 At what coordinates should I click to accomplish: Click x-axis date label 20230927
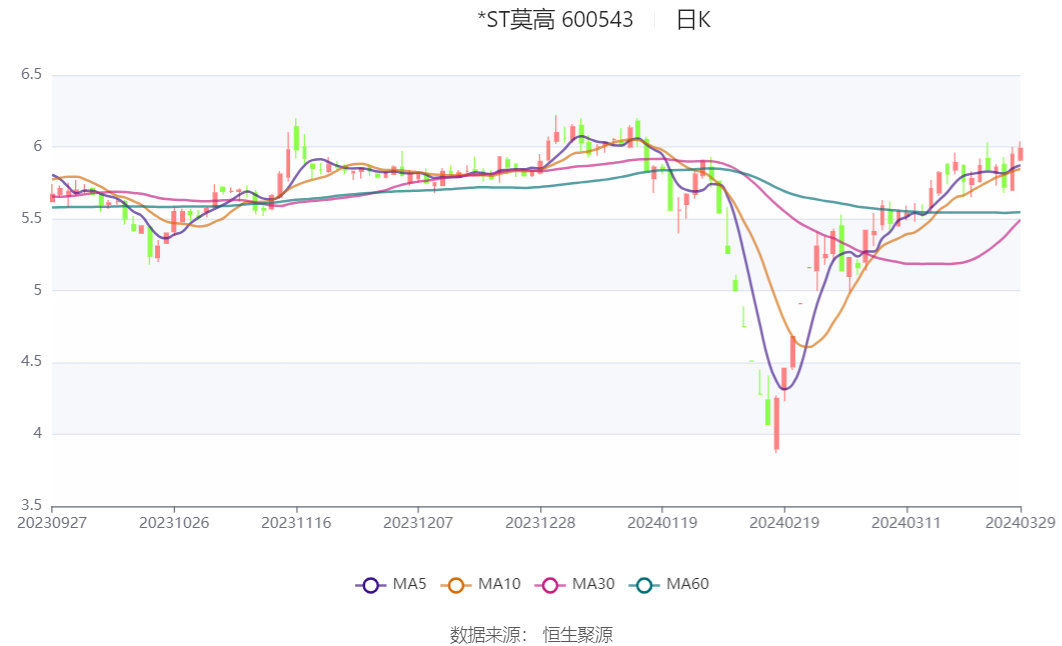point(52,523)
